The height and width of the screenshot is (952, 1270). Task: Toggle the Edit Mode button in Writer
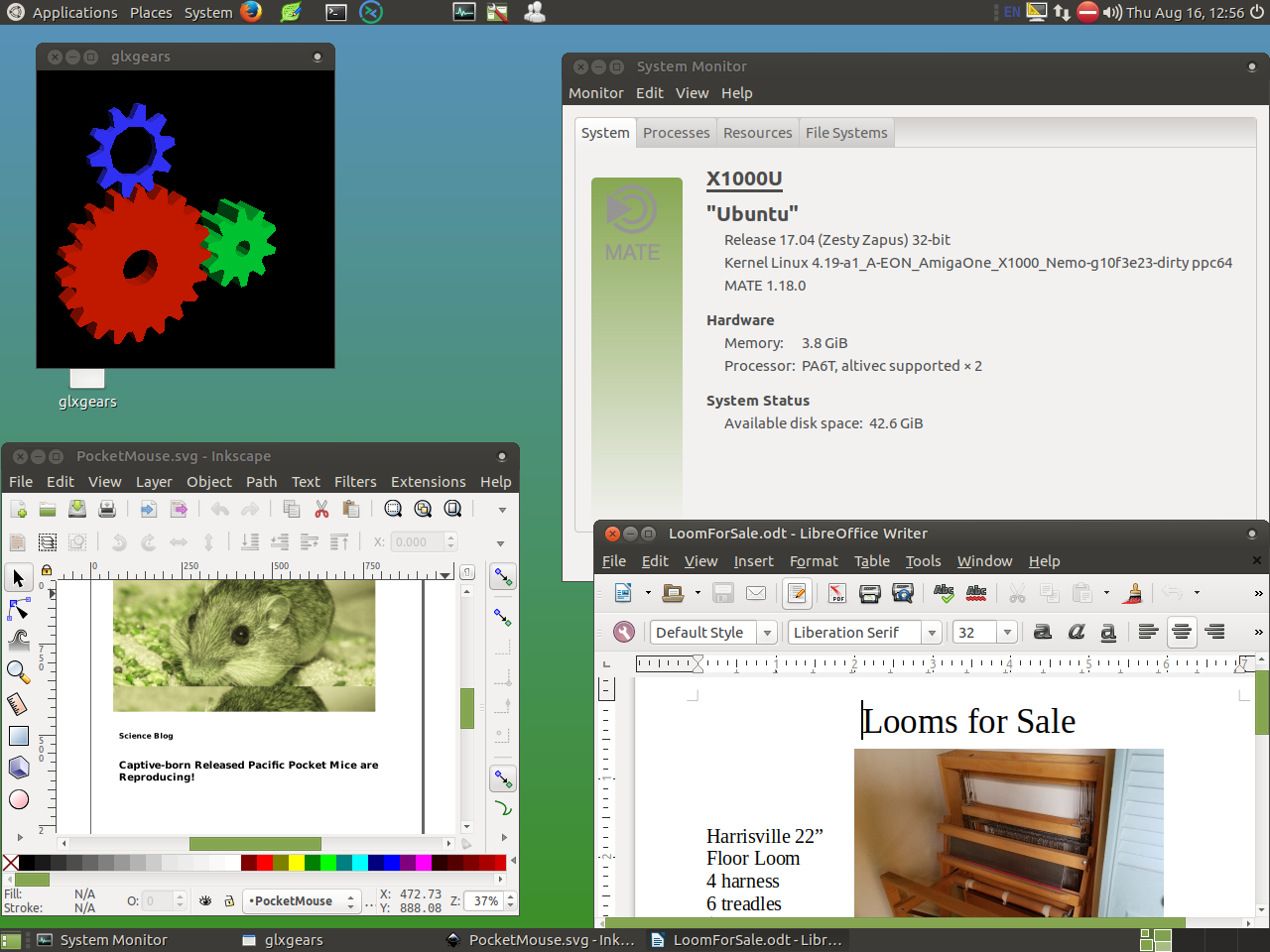tap(796, 593)
